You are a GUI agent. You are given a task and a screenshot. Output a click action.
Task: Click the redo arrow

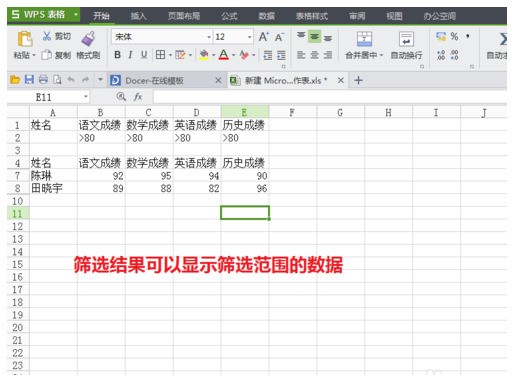tap(85, 80)
